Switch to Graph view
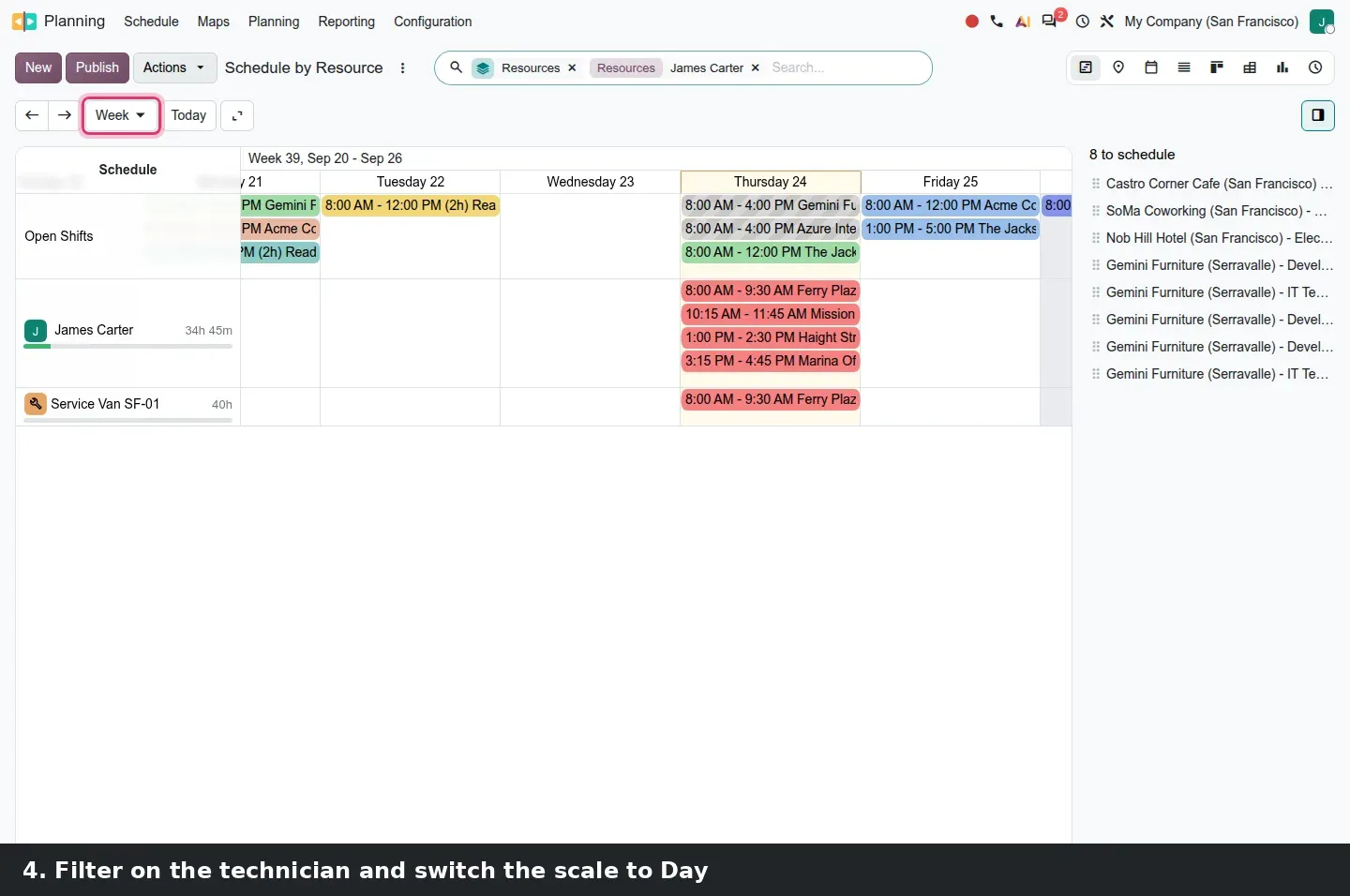Viewport: 1350px width, 896px height. point(1282,67)
